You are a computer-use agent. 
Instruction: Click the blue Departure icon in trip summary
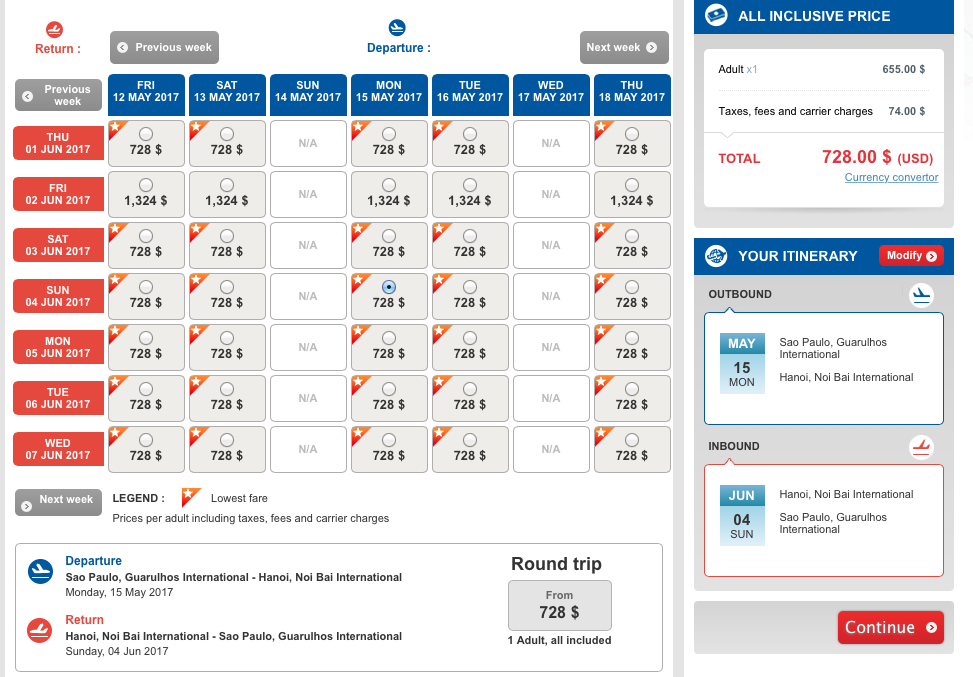41,571
